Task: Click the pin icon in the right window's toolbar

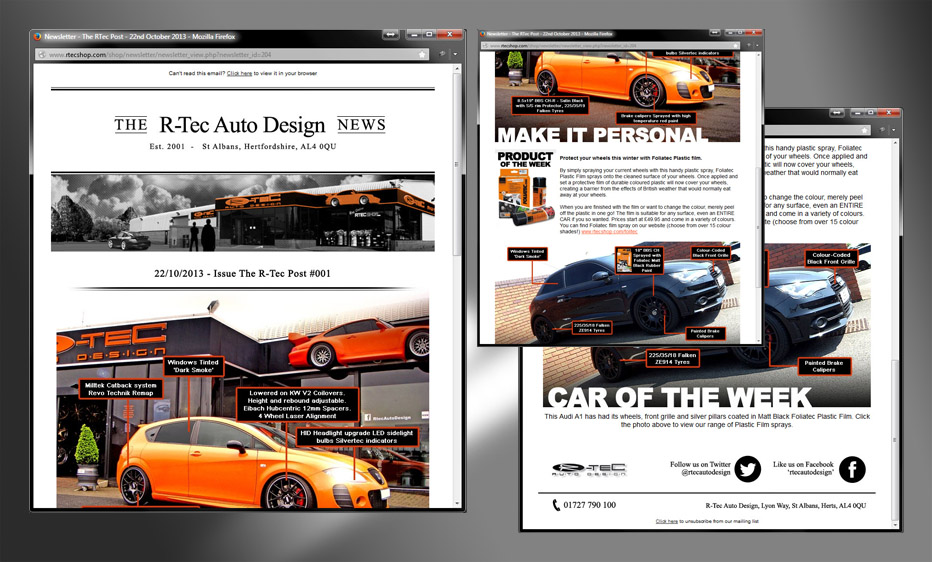Action: 882,130
